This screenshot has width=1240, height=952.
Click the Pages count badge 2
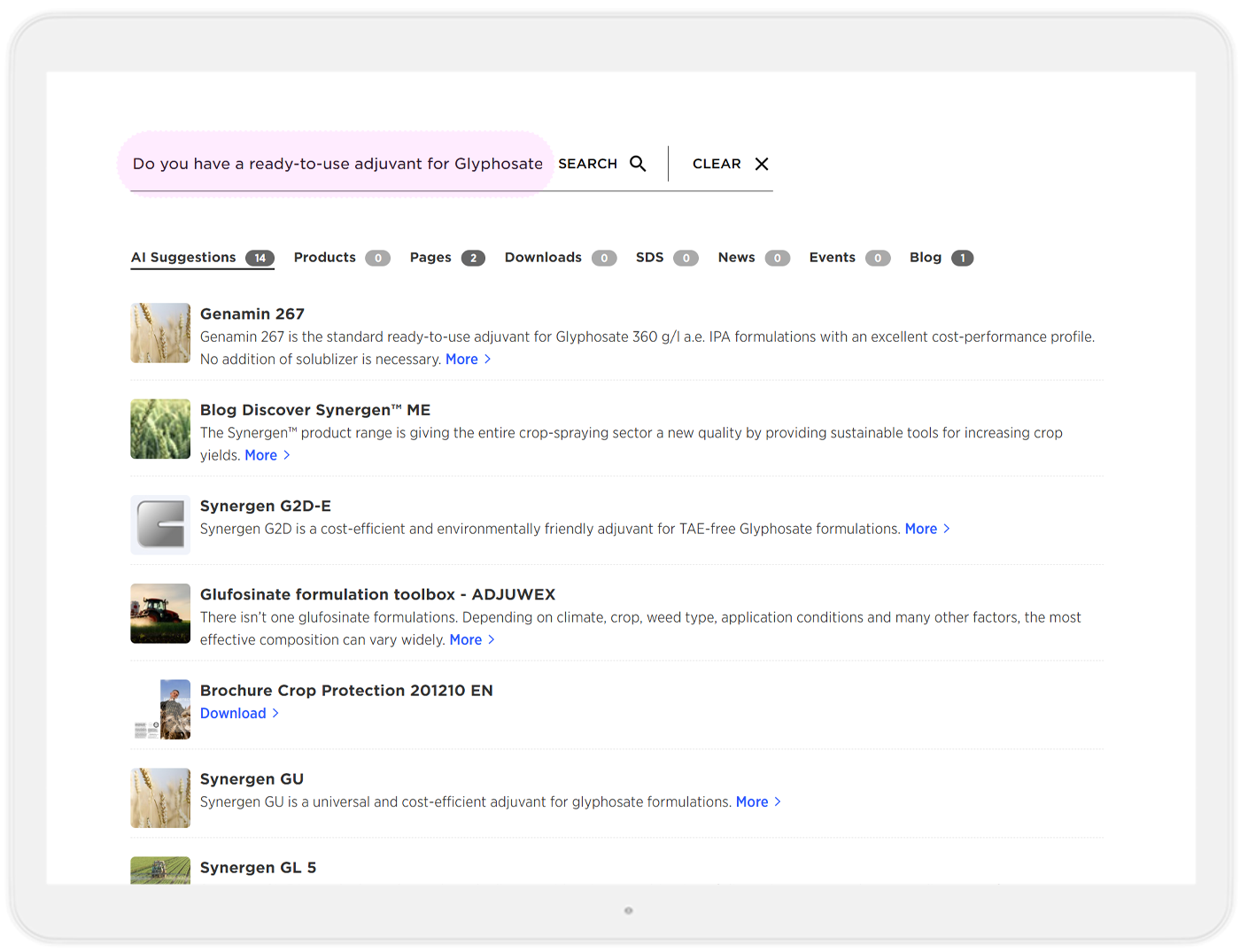coord(473,259)
